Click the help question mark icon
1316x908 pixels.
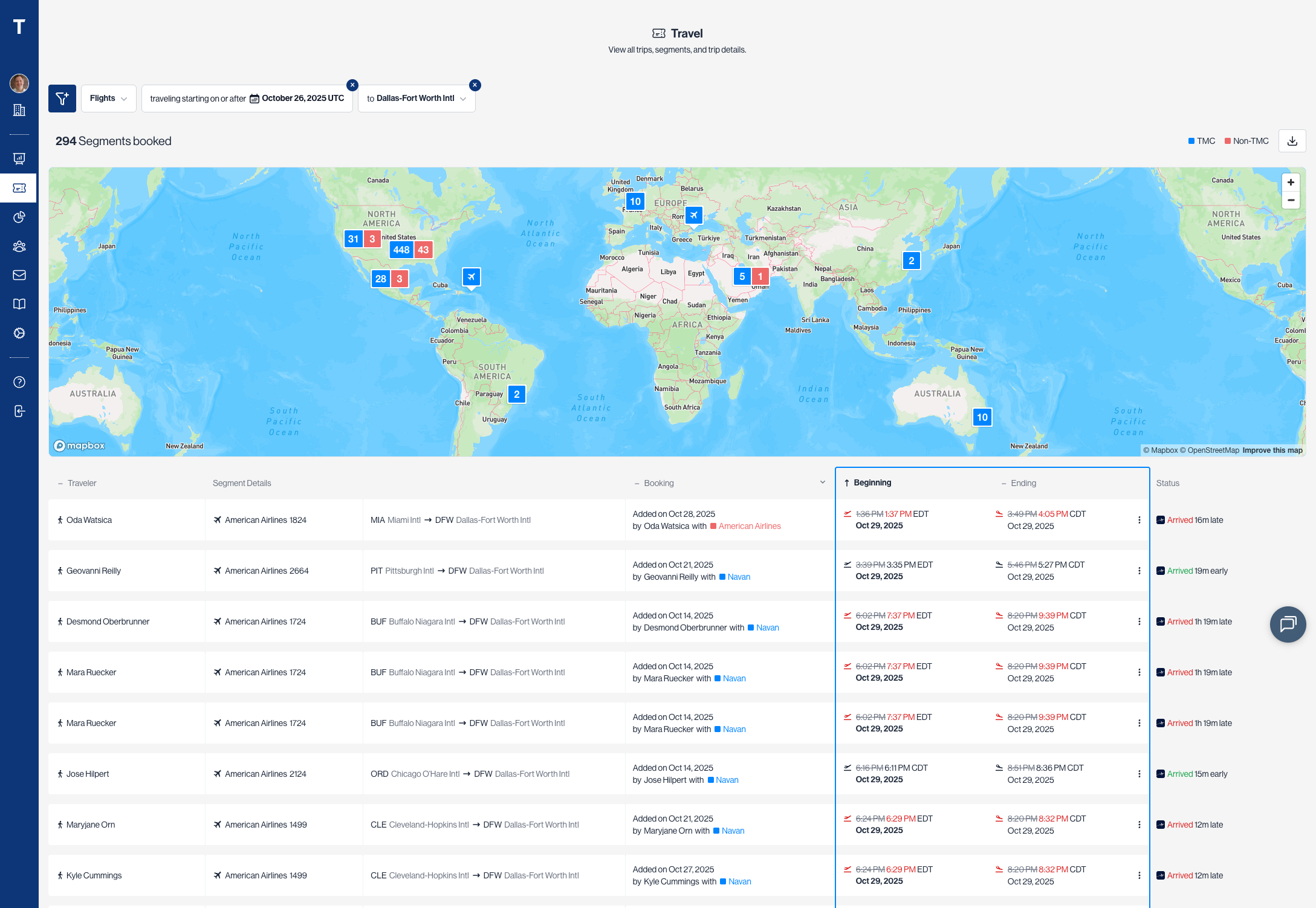pyautogui.click(x=19, y=382)
